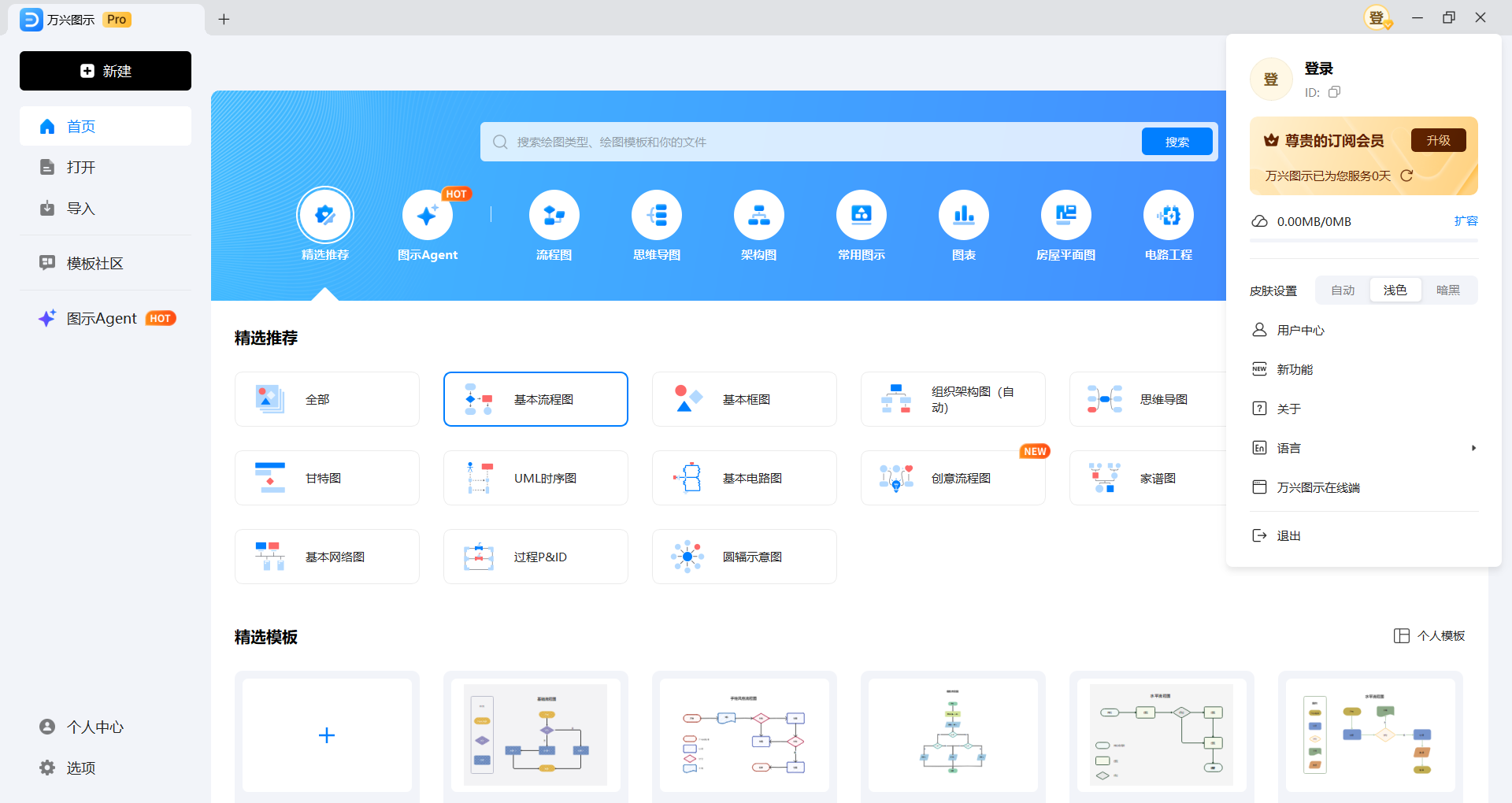Launch 图示Agent from the sidebar
This screenshot has width=1512, height=803.
pos(102,318)
